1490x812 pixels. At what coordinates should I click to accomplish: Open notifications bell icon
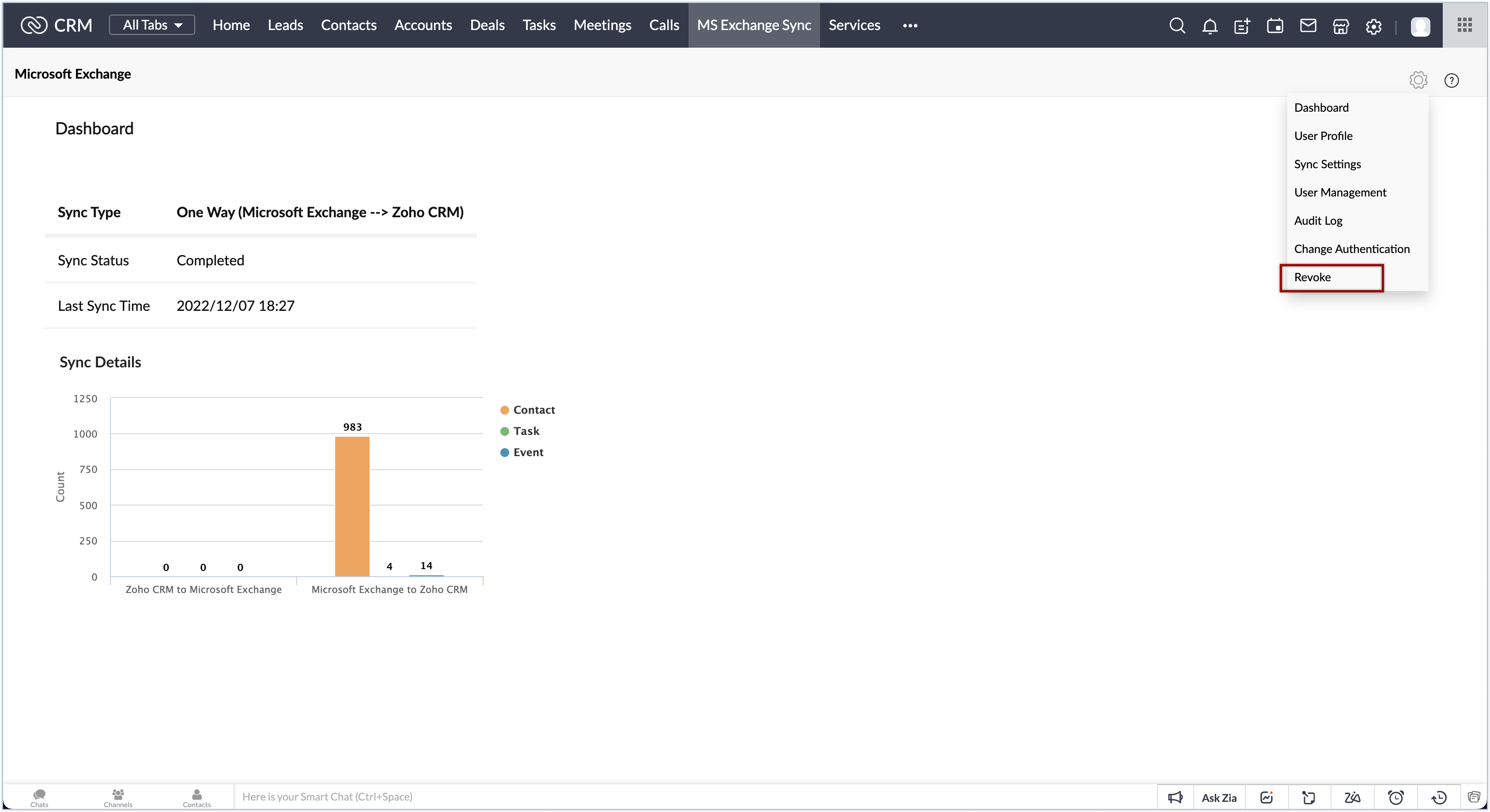click(x=1210, y=26)
